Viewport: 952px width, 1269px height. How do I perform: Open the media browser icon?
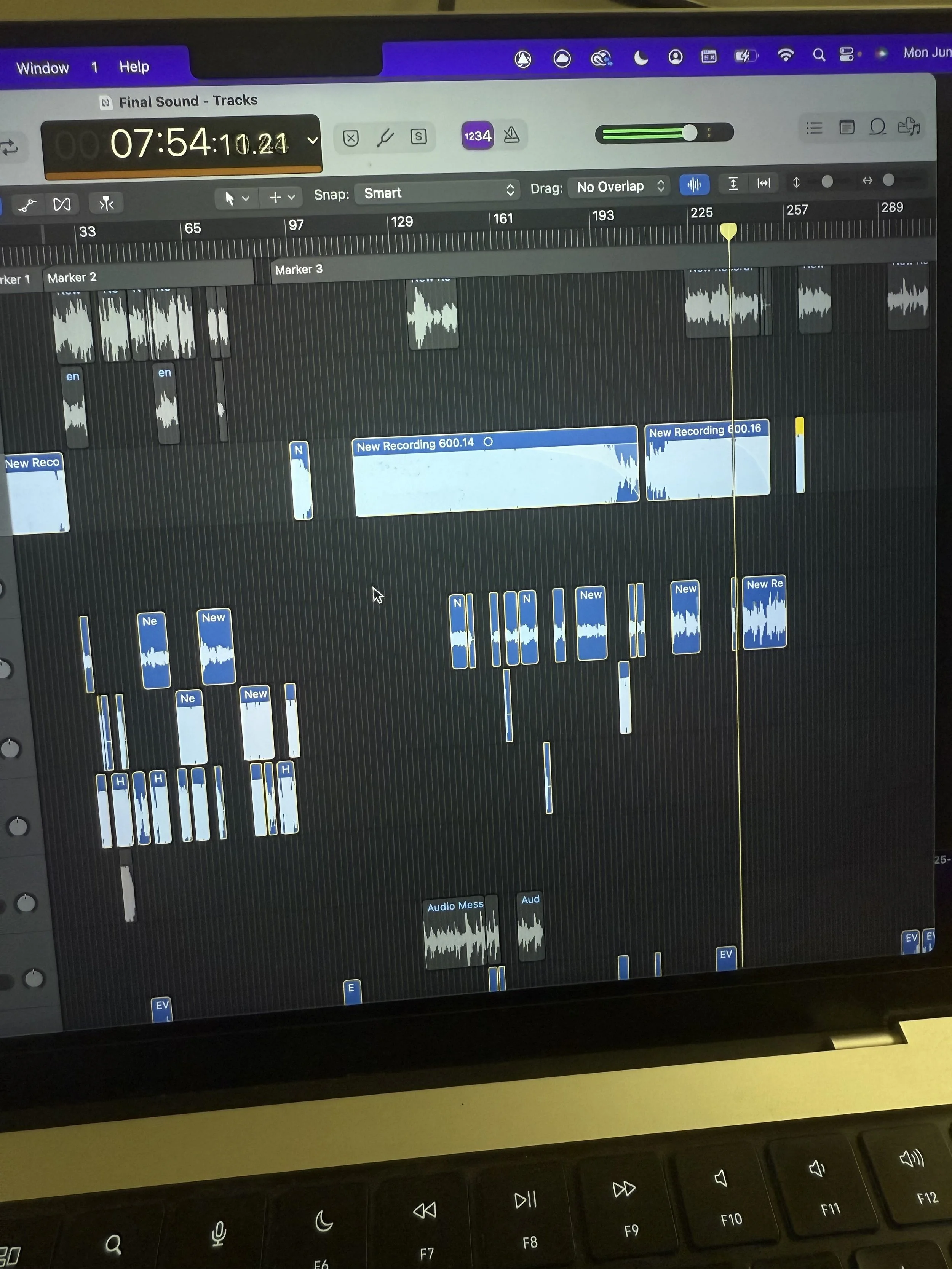[908, 126]
